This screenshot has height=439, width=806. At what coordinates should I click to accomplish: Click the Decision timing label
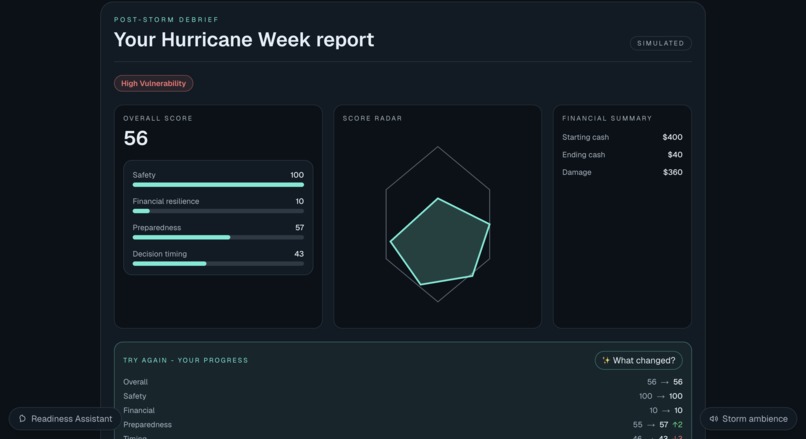click(x=159, y=254)
